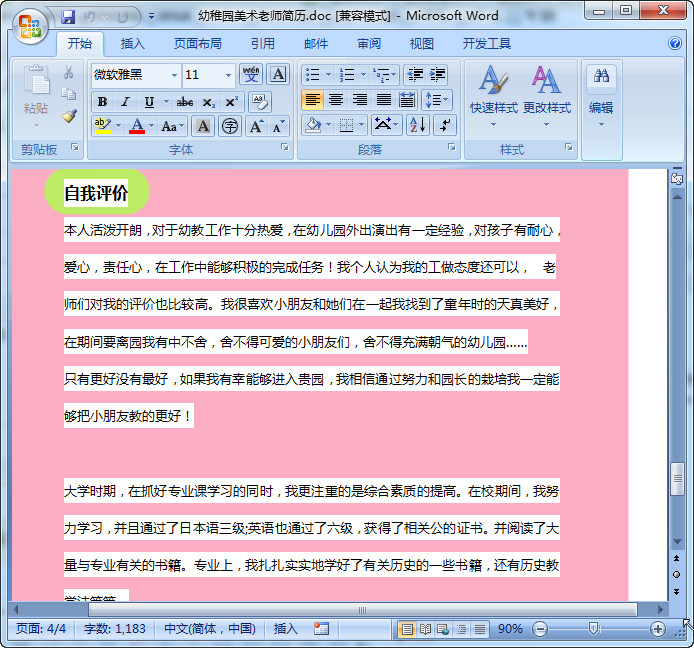Open font name dropdown 微软雅黑
This screenshot has height=648, width=694.
(x=174, y=75)
